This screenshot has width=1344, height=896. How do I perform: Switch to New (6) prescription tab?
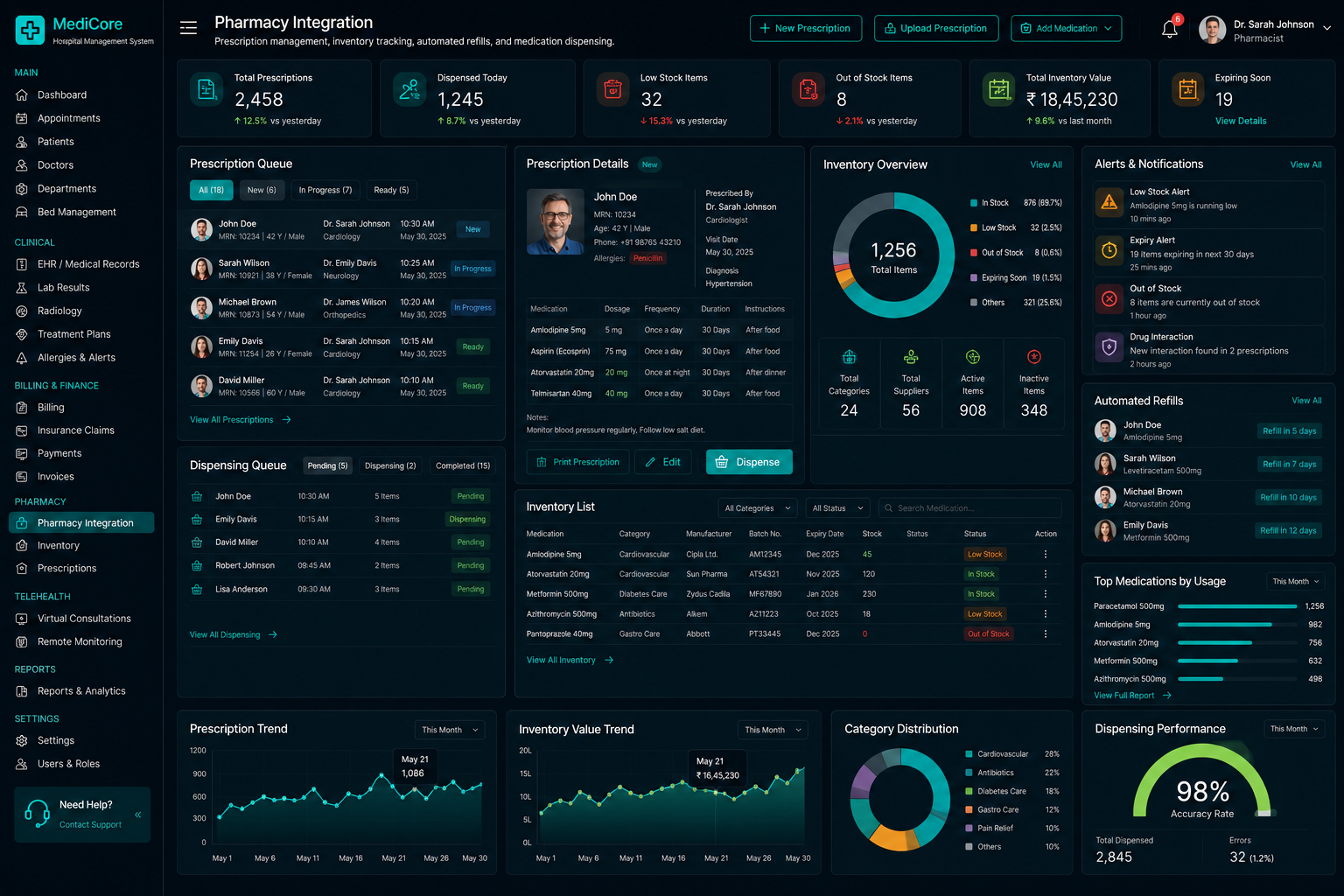pos(262,190)
